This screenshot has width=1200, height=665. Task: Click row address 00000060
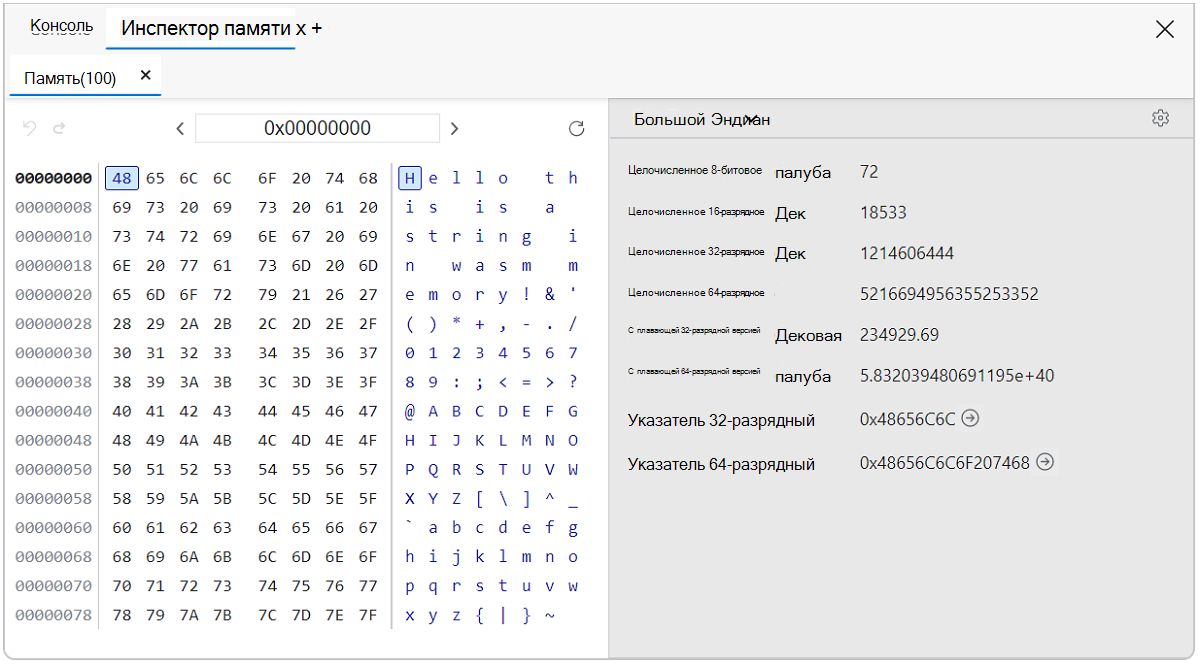[x=54, y=528]
